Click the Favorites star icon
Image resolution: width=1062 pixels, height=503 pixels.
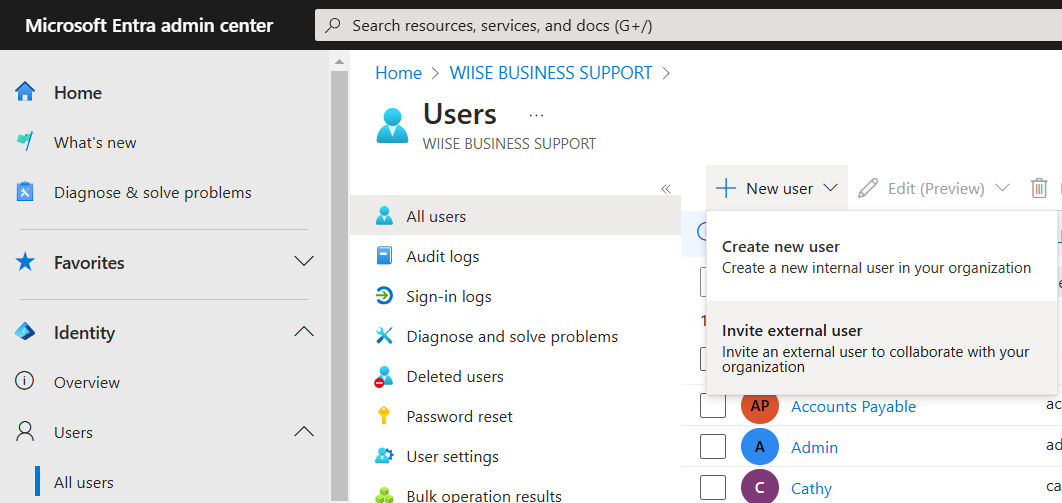(25, 262)
